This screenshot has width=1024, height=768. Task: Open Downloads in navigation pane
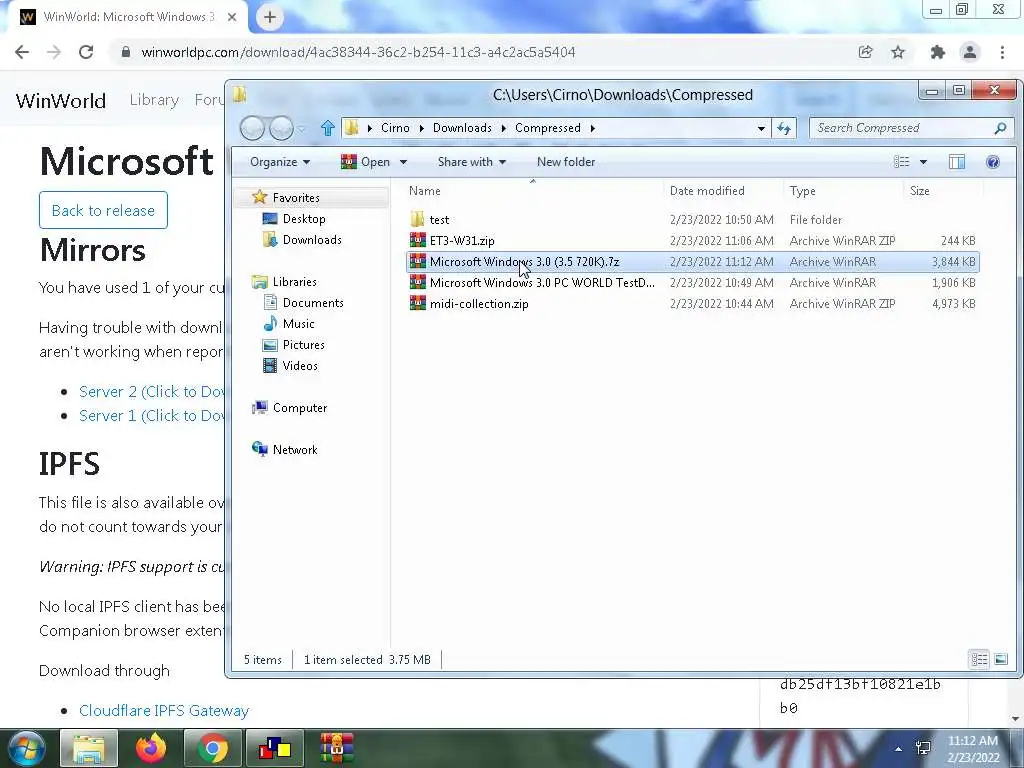click(312, 240)
